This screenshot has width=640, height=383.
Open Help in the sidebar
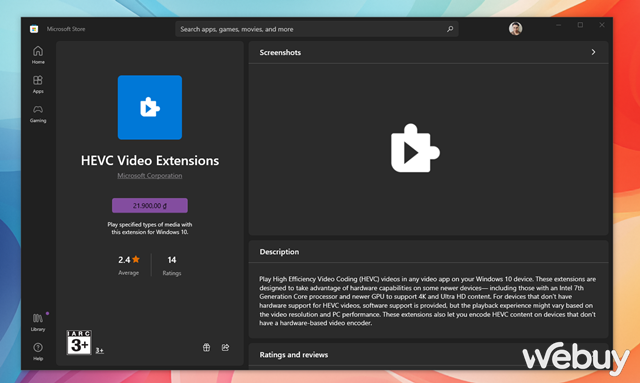tap(38, 352)
